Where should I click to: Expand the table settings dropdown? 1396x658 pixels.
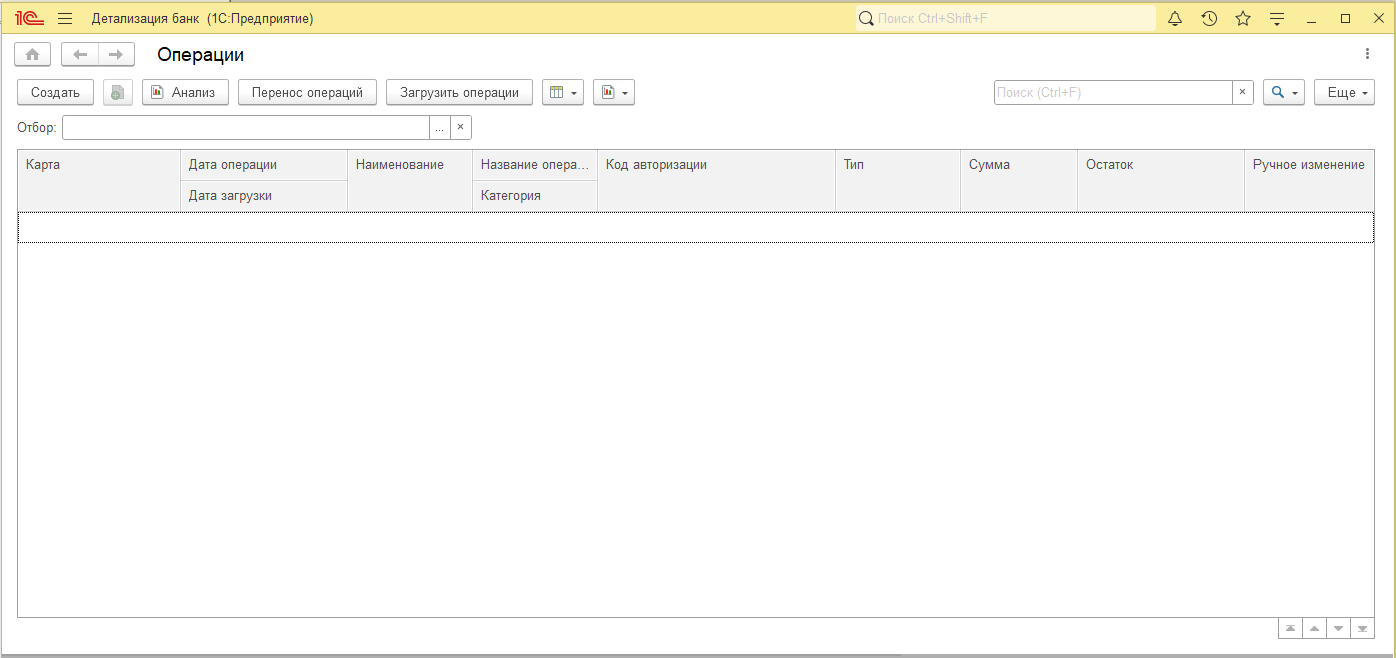(563, 92)
